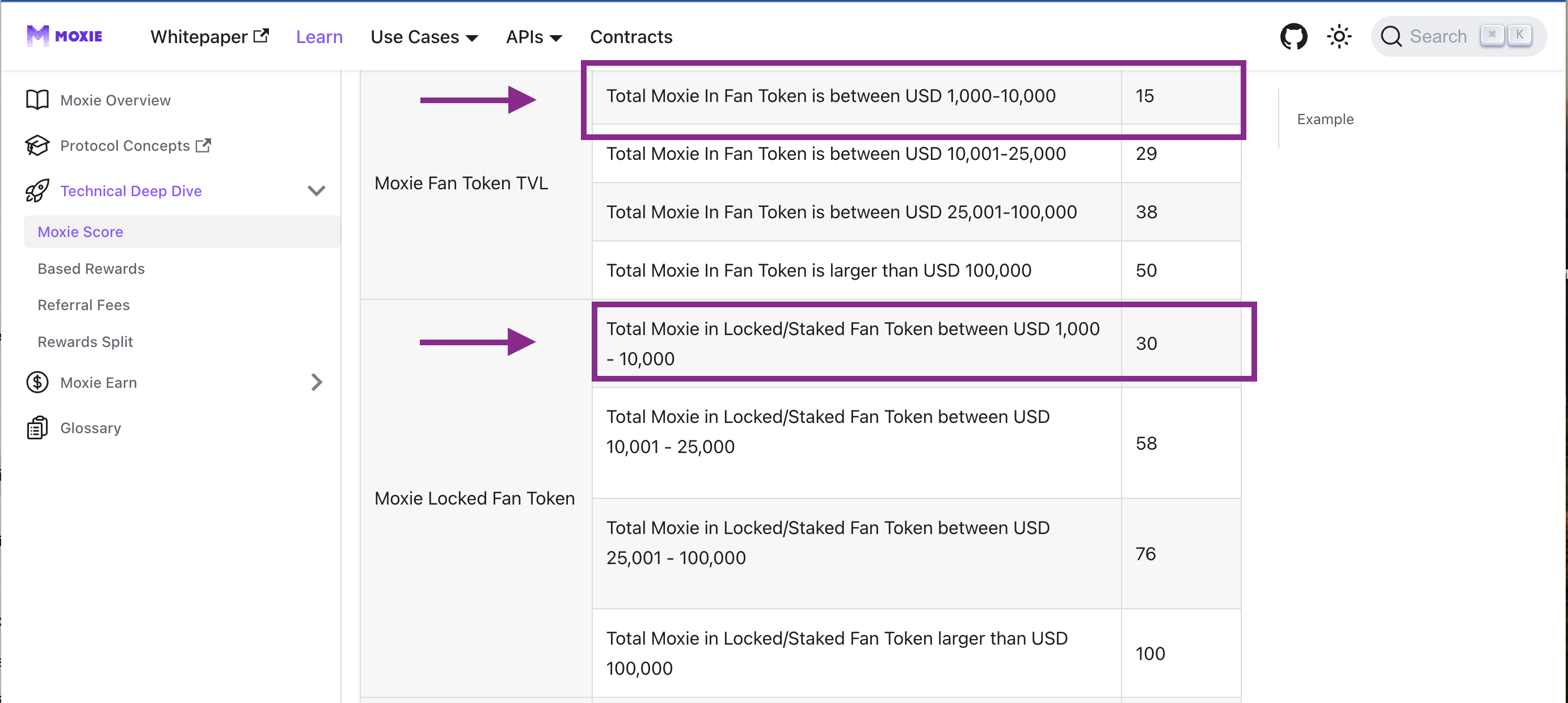This screenshot has width=1568, height=703.
Task: Open Rewards Split page
Action: [x=85, y=342]
